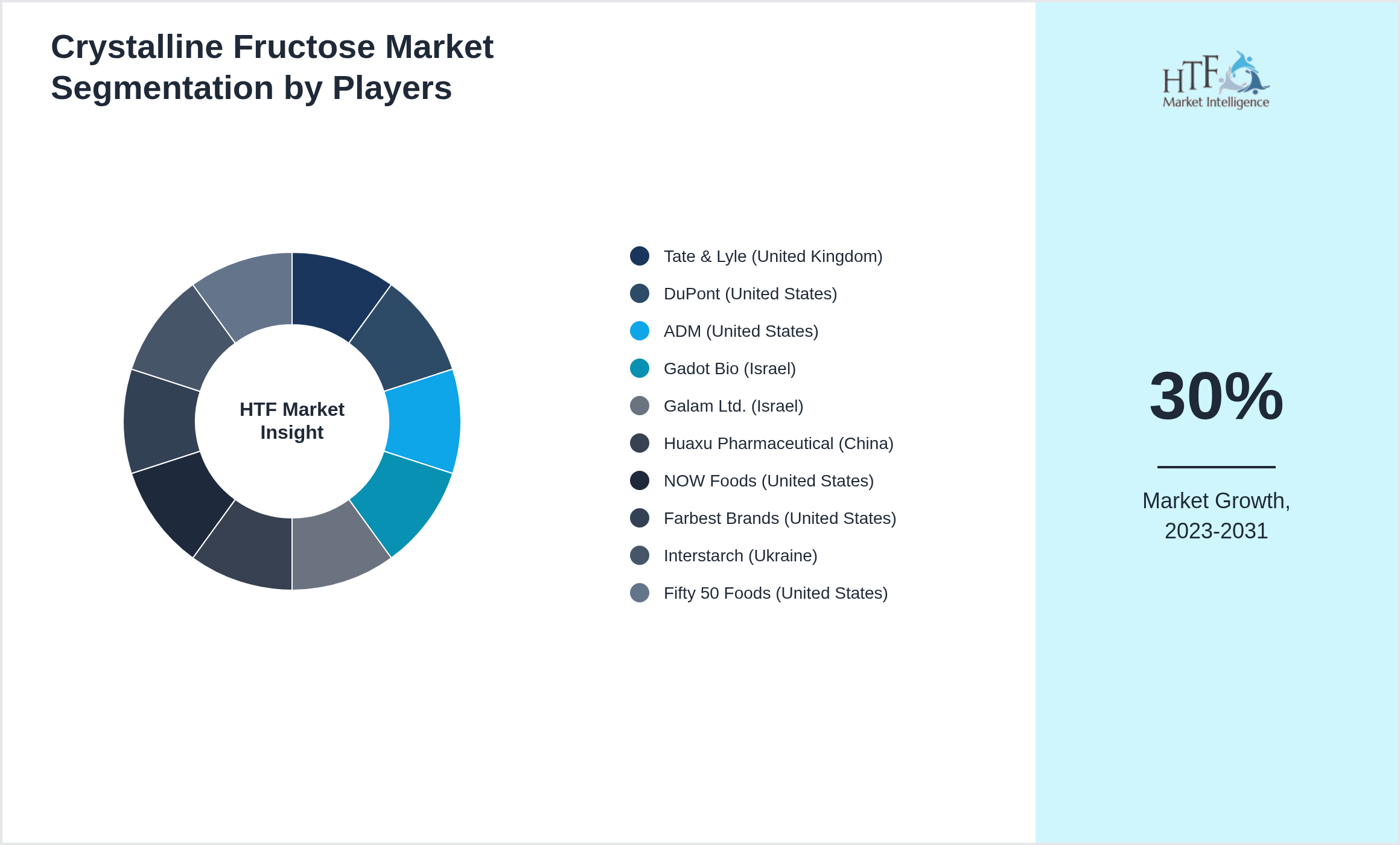The image size is (1400, 845).
Task: Select the Gadot Bio teal legend marker
Action: (x=638, y=369)
